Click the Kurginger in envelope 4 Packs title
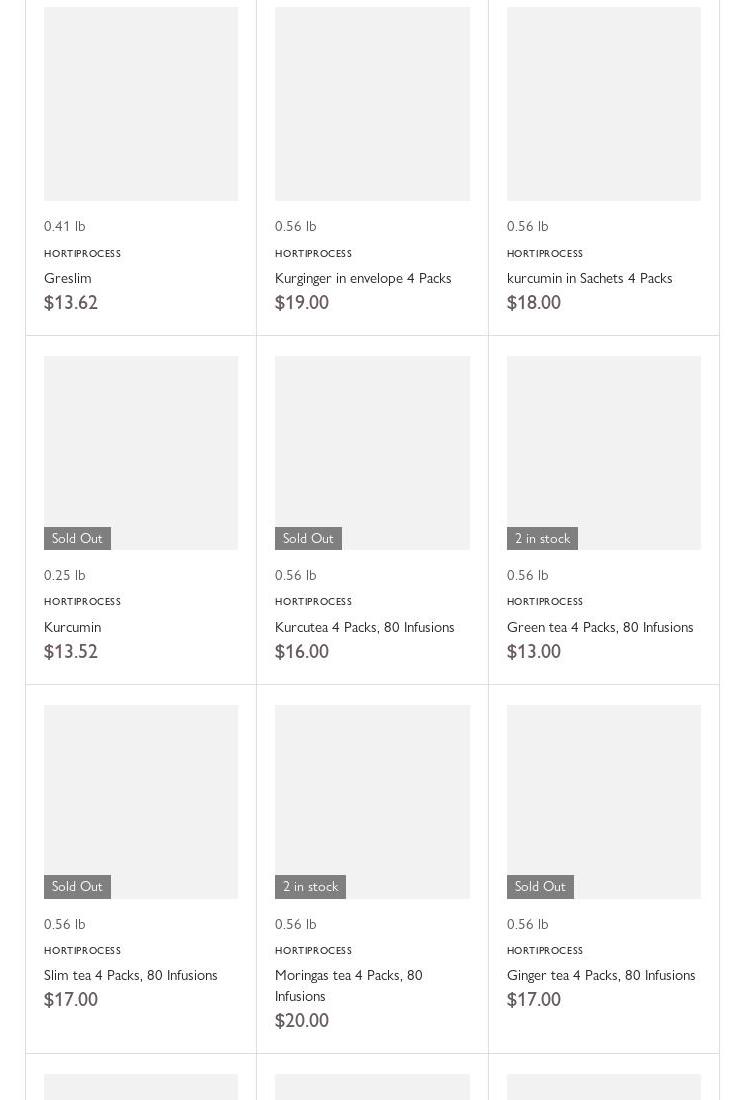 (x=363, y=278)
